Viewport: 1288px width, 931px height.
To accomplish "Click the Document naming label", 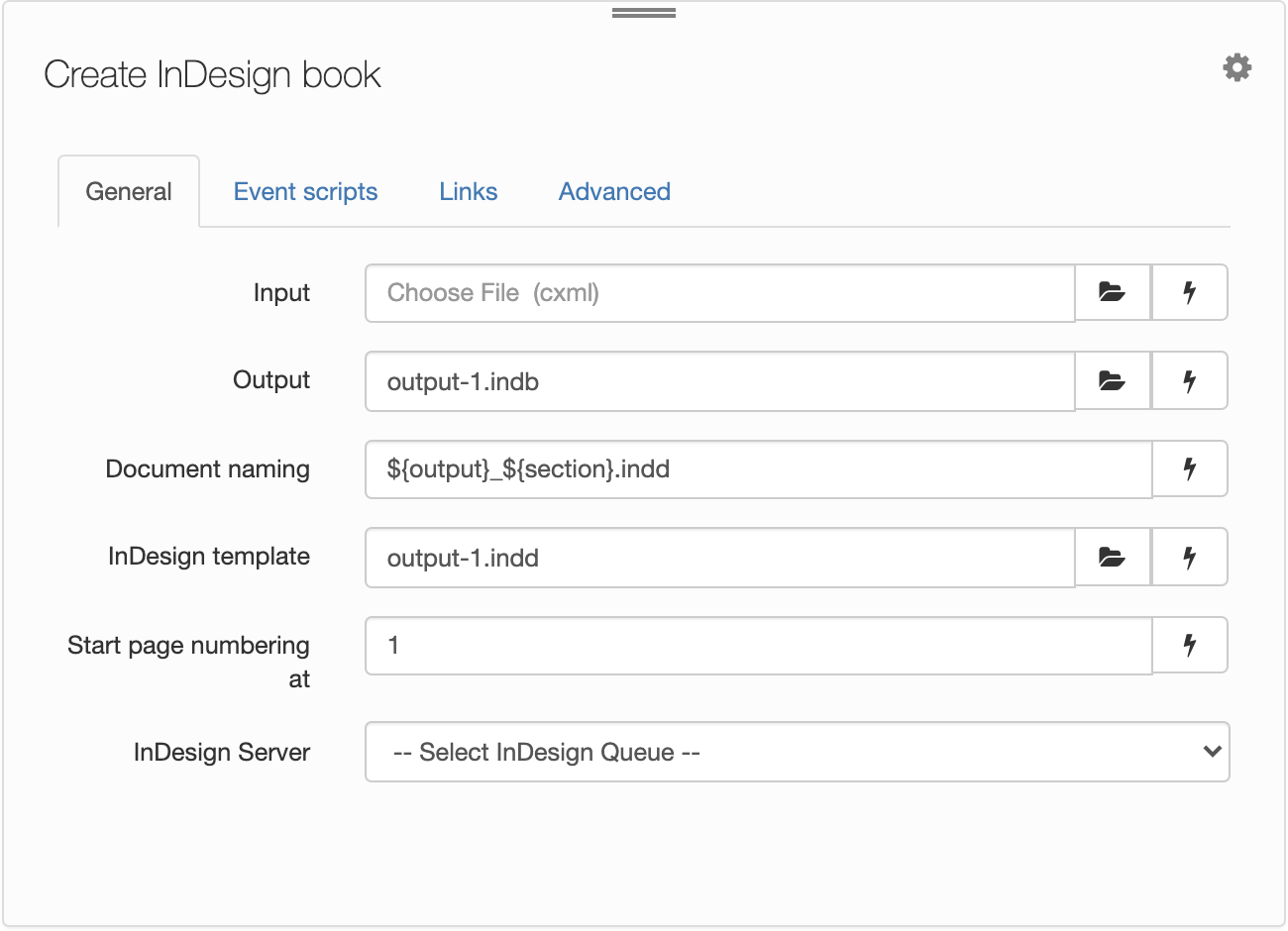I will [x=208, y=468].
